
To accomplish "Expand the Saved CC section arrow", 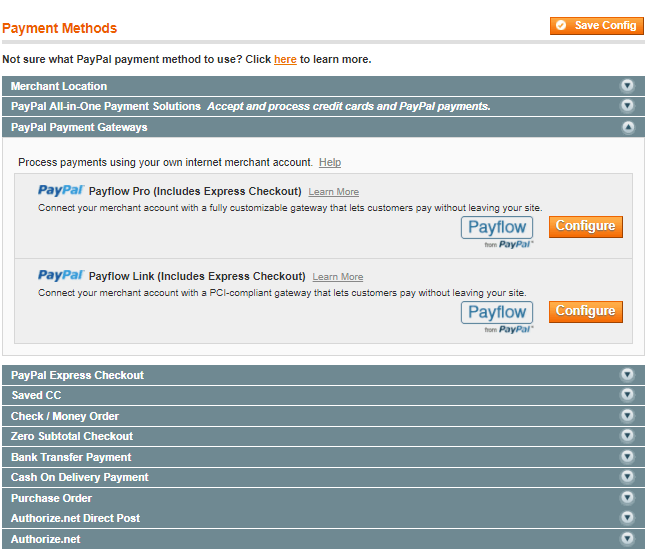I will click(x=627, y=395).
